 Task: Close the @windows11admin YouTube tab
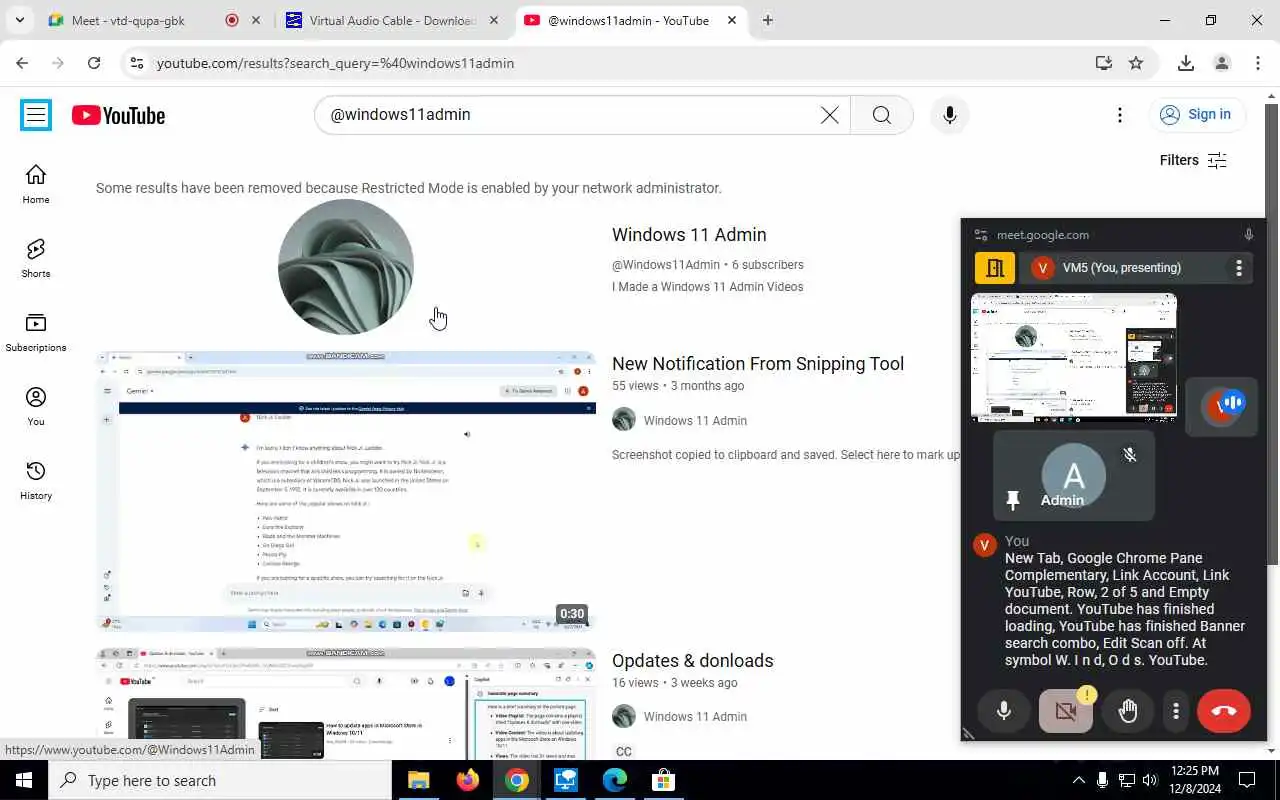(732, 20)
